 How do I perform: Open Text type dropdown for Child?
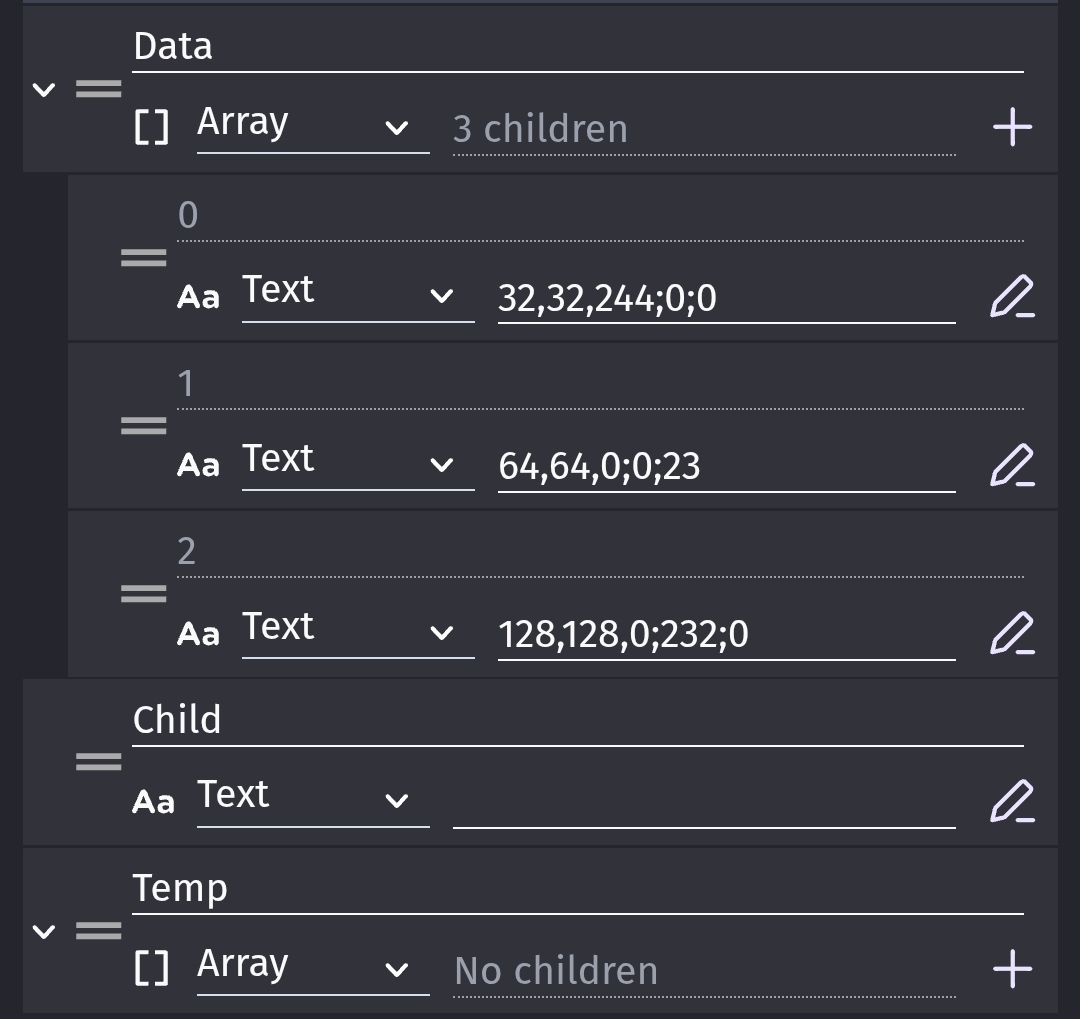pyautogui.click(x=313, y=801)
